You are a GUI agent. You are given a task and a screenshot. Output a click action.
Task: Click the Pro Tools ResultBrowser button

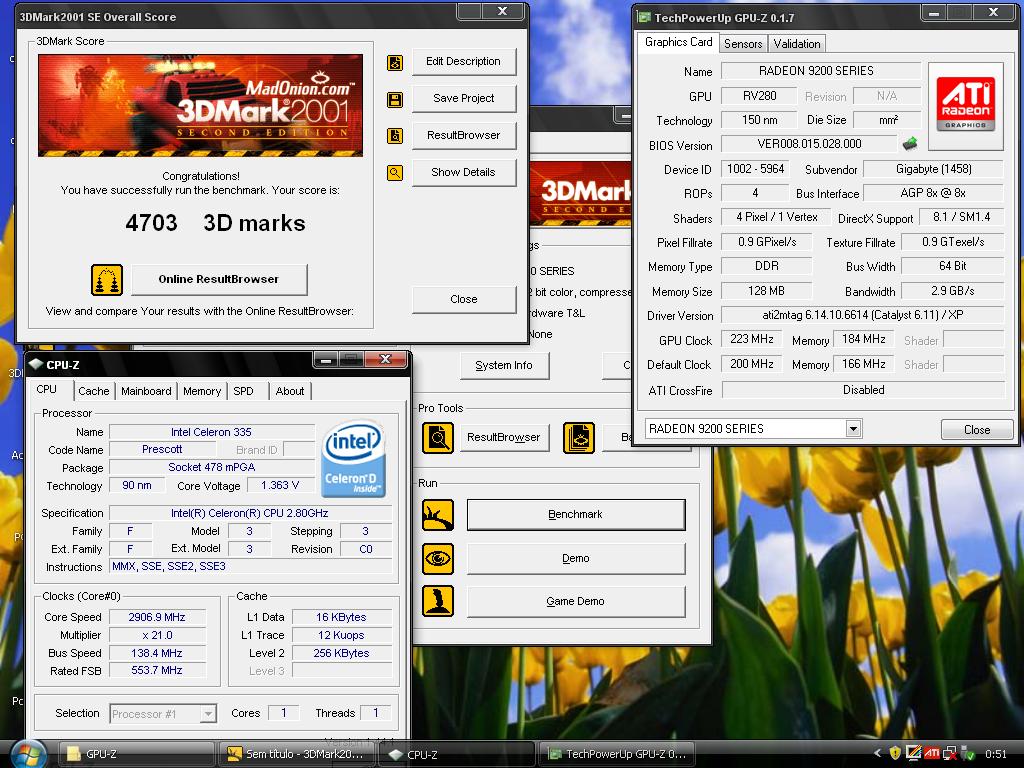(504, 438)
